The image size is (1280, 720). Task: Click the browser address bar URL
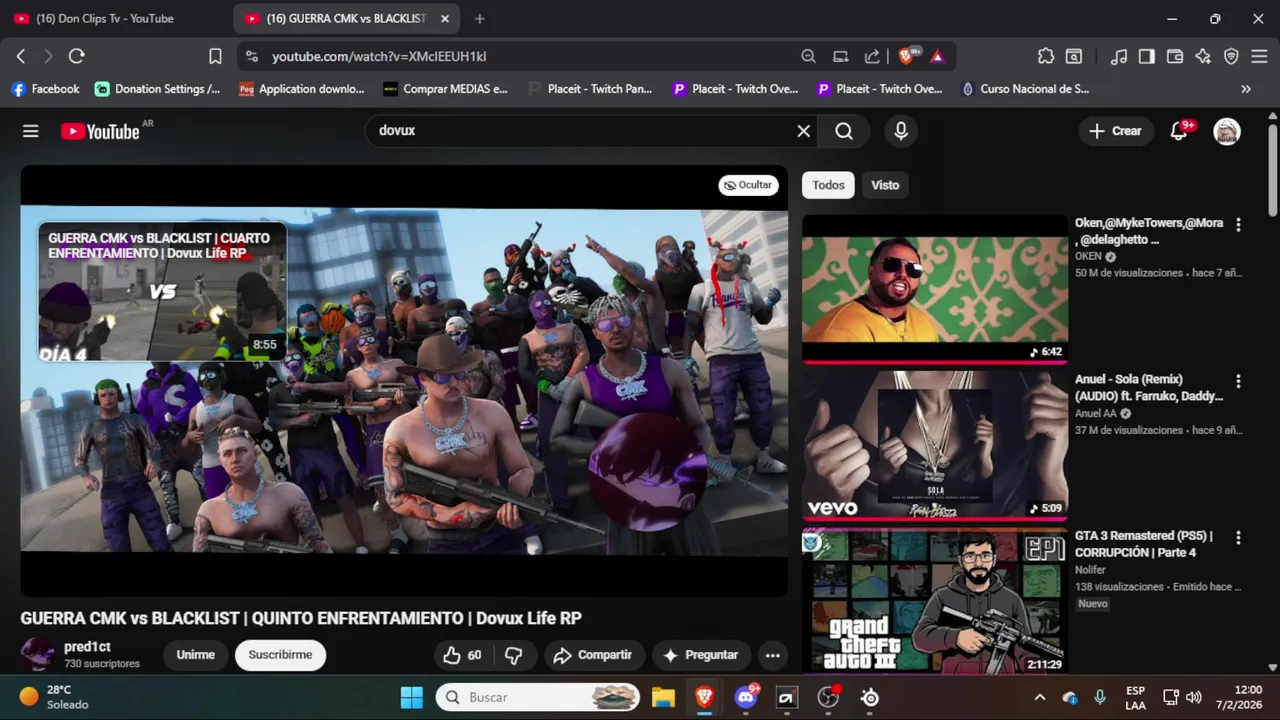pos(379,57)
